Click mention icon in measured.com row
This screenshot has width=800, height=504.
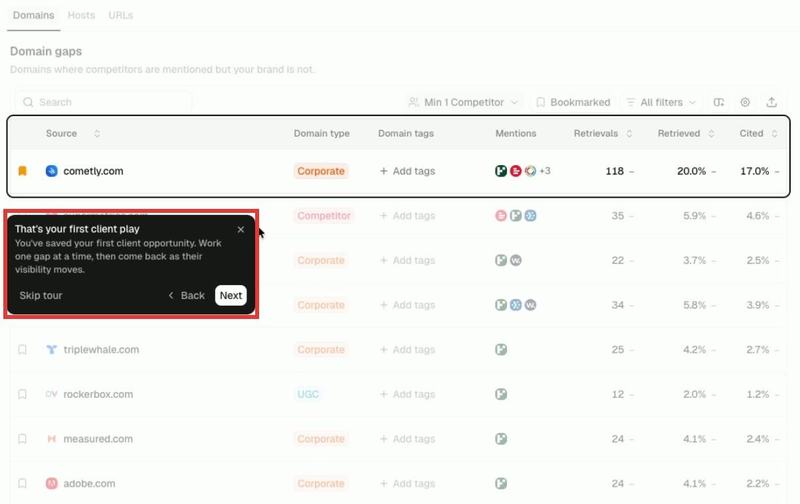pos(501,439)
